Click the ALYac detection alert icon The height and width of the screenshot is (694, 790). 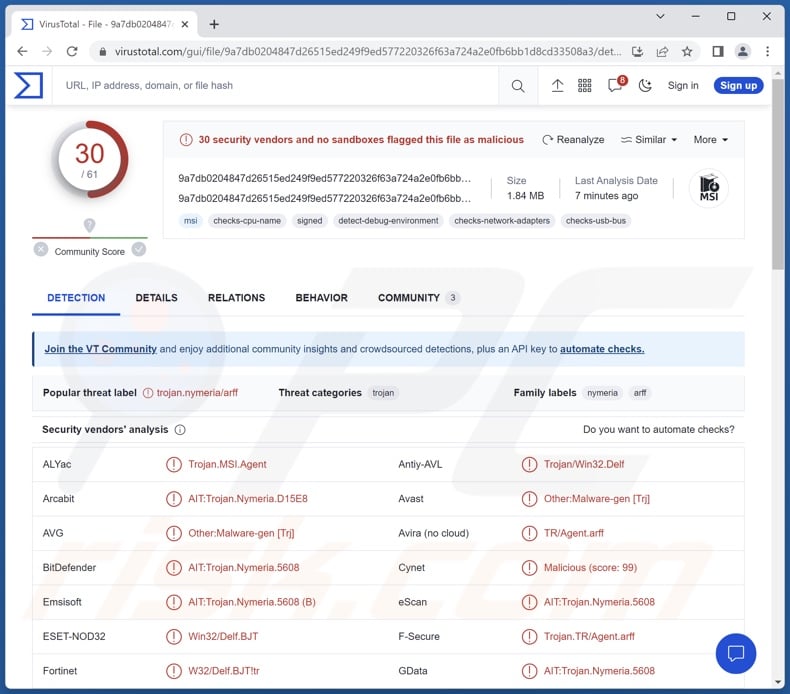point(174,464)
